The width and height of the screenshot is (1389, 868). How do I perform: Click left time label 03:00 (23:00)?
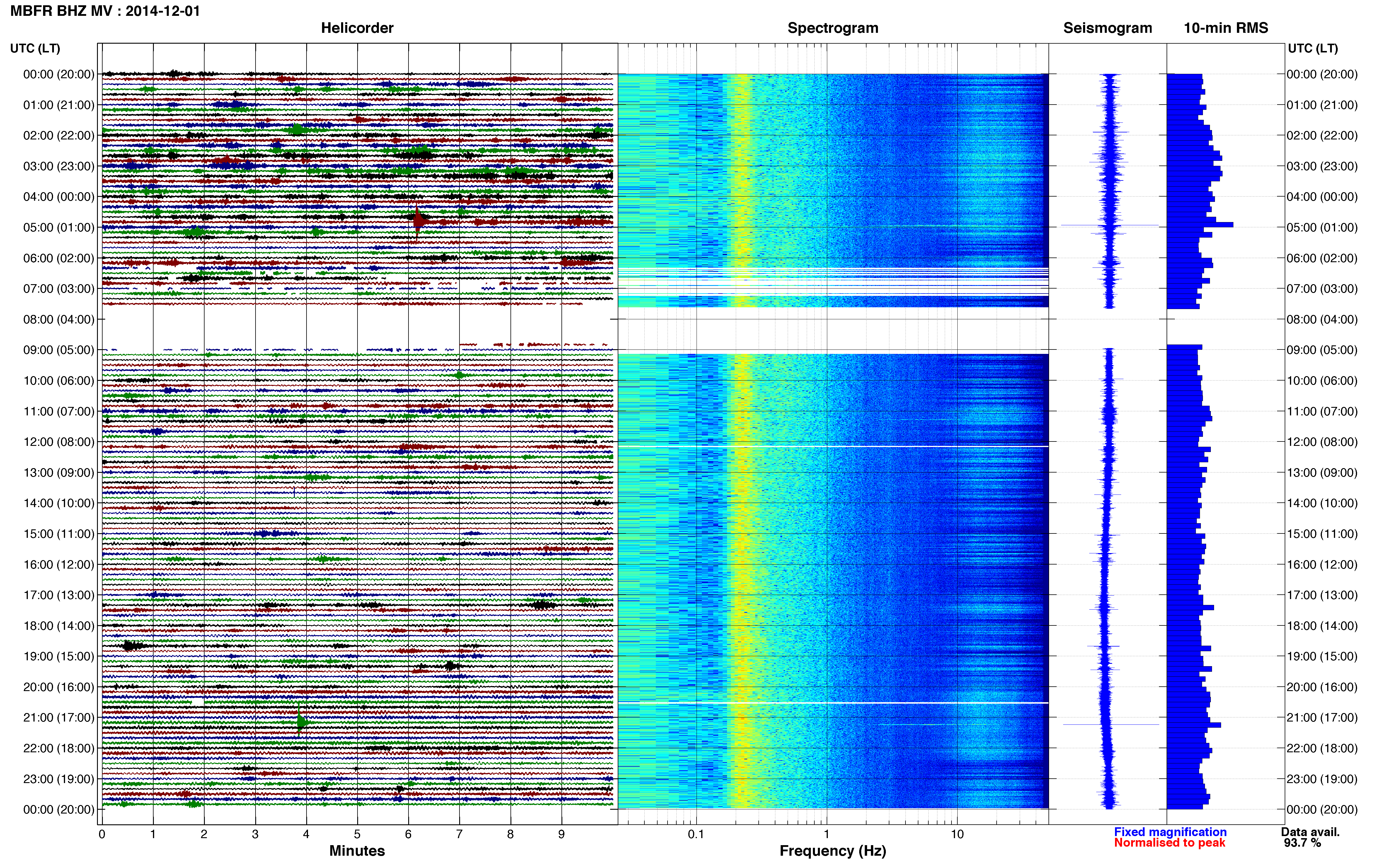(x=59, y=166)
